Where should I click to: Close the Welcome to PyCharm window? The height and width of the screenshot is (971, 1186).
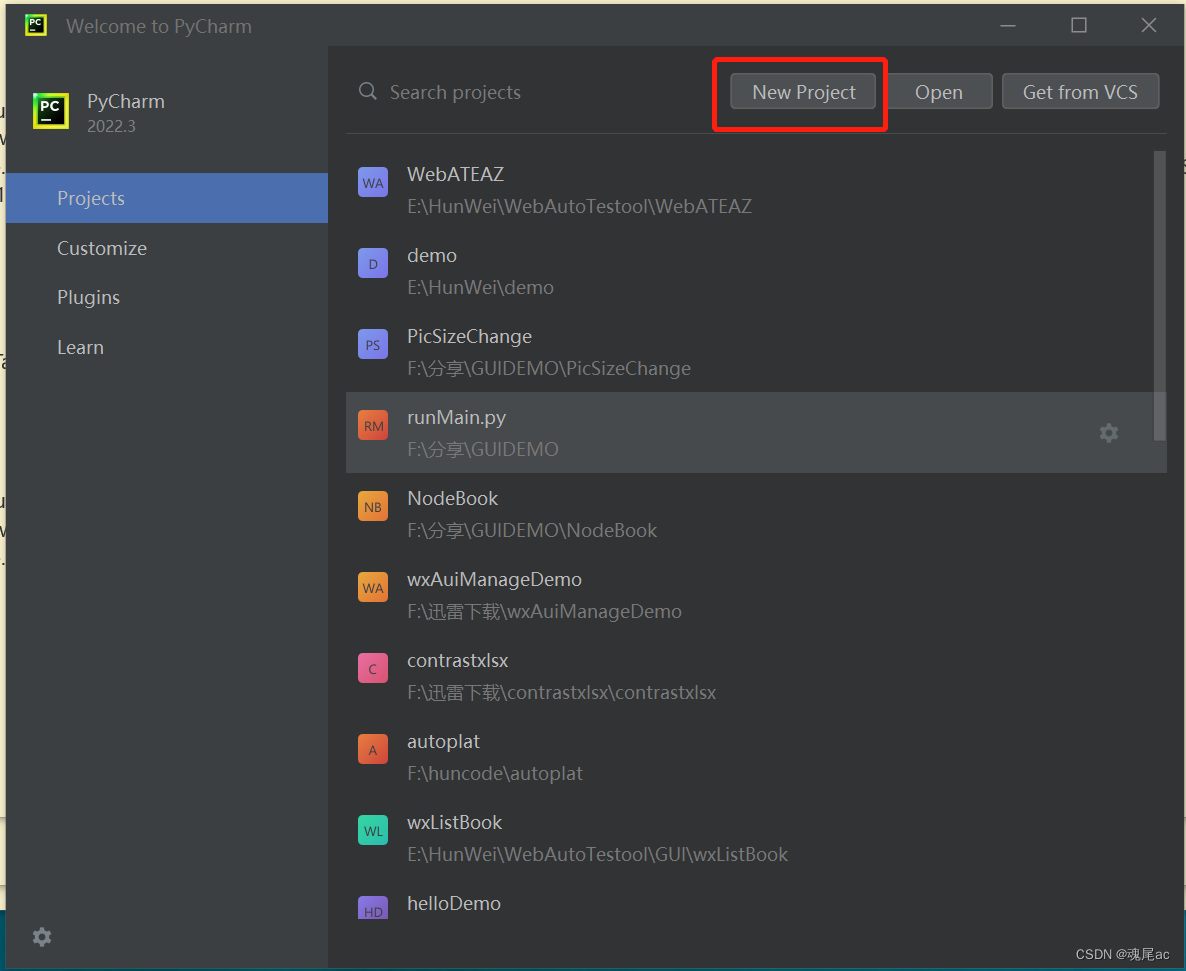point(1148,25)
